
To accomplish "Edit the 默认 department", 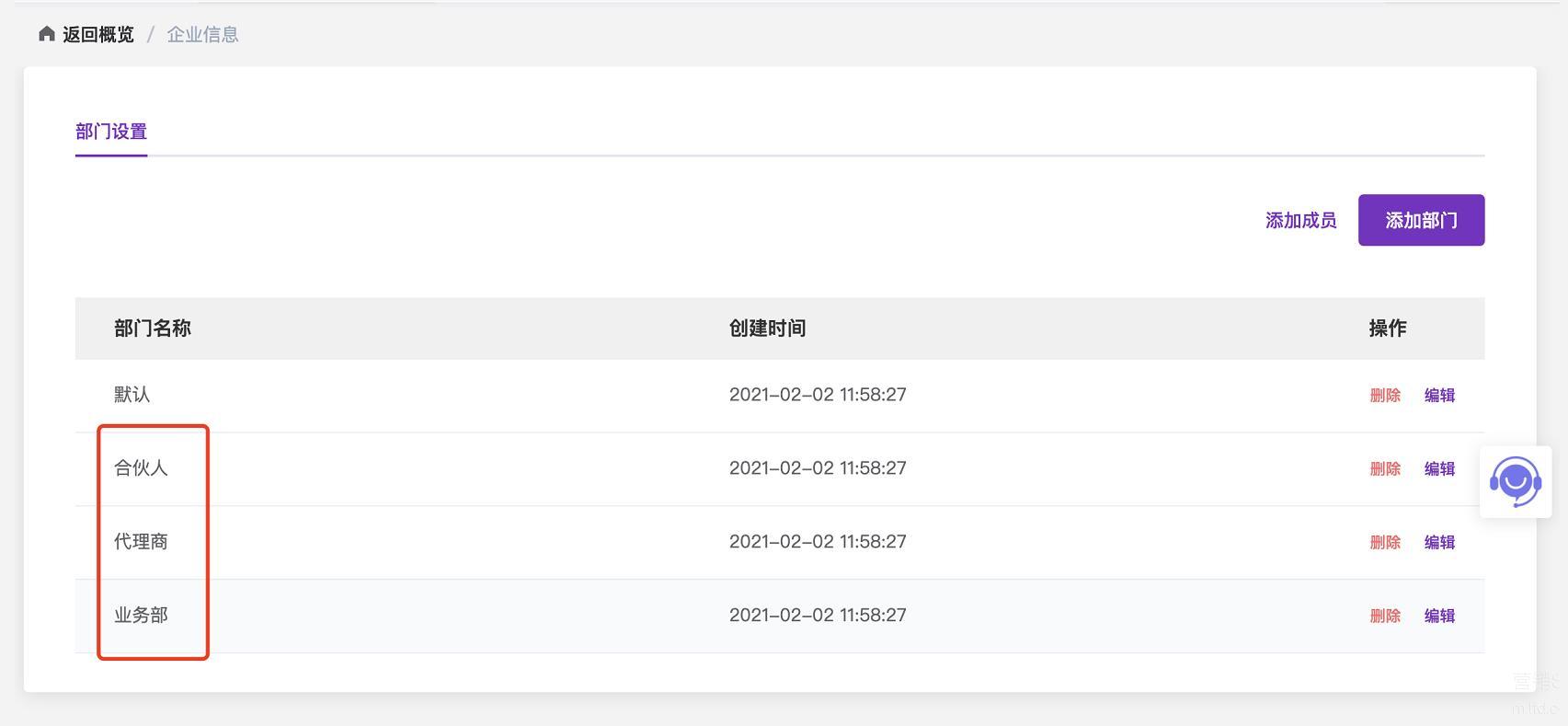I will coord(1439,396).
